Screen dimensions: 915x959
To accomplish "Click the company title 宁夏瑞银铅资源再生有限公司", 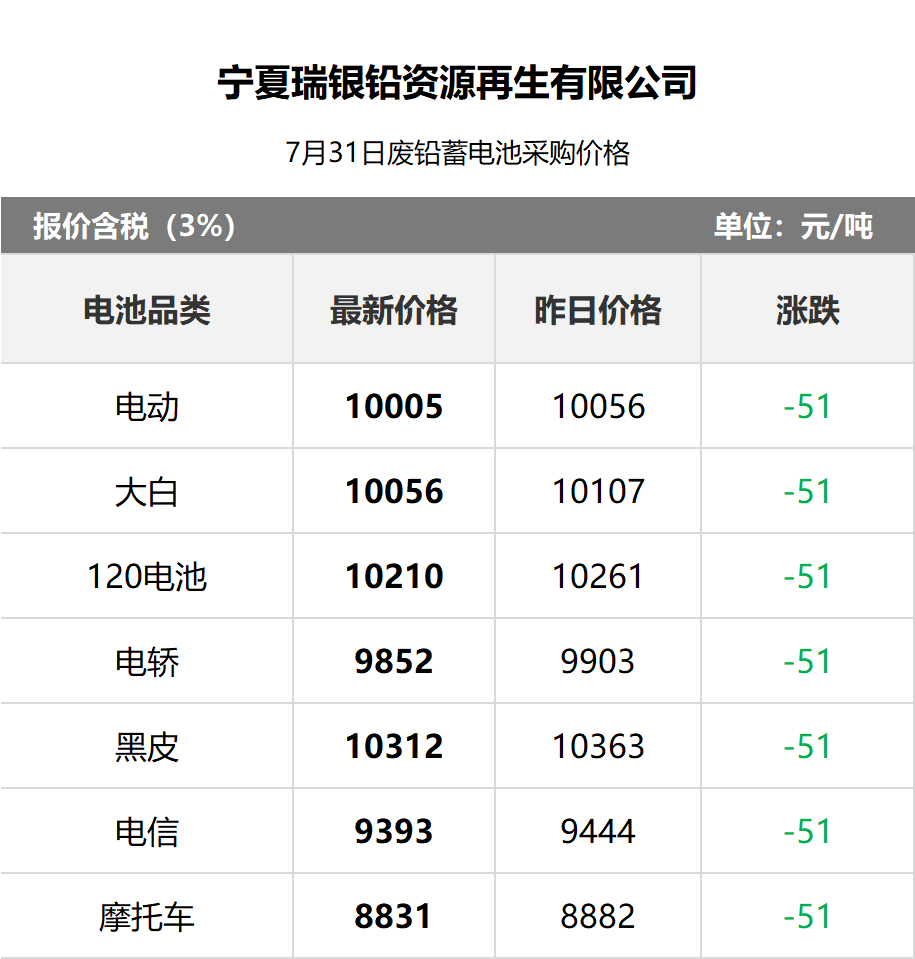I will tap(457, 83).
